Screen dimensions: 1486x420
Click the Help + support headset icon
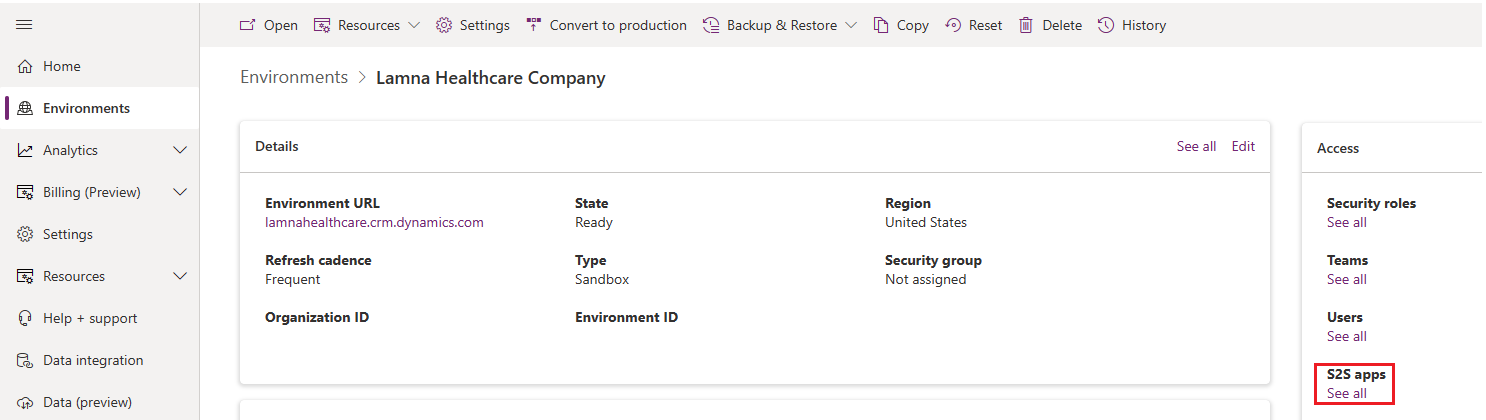coord(25,318)
